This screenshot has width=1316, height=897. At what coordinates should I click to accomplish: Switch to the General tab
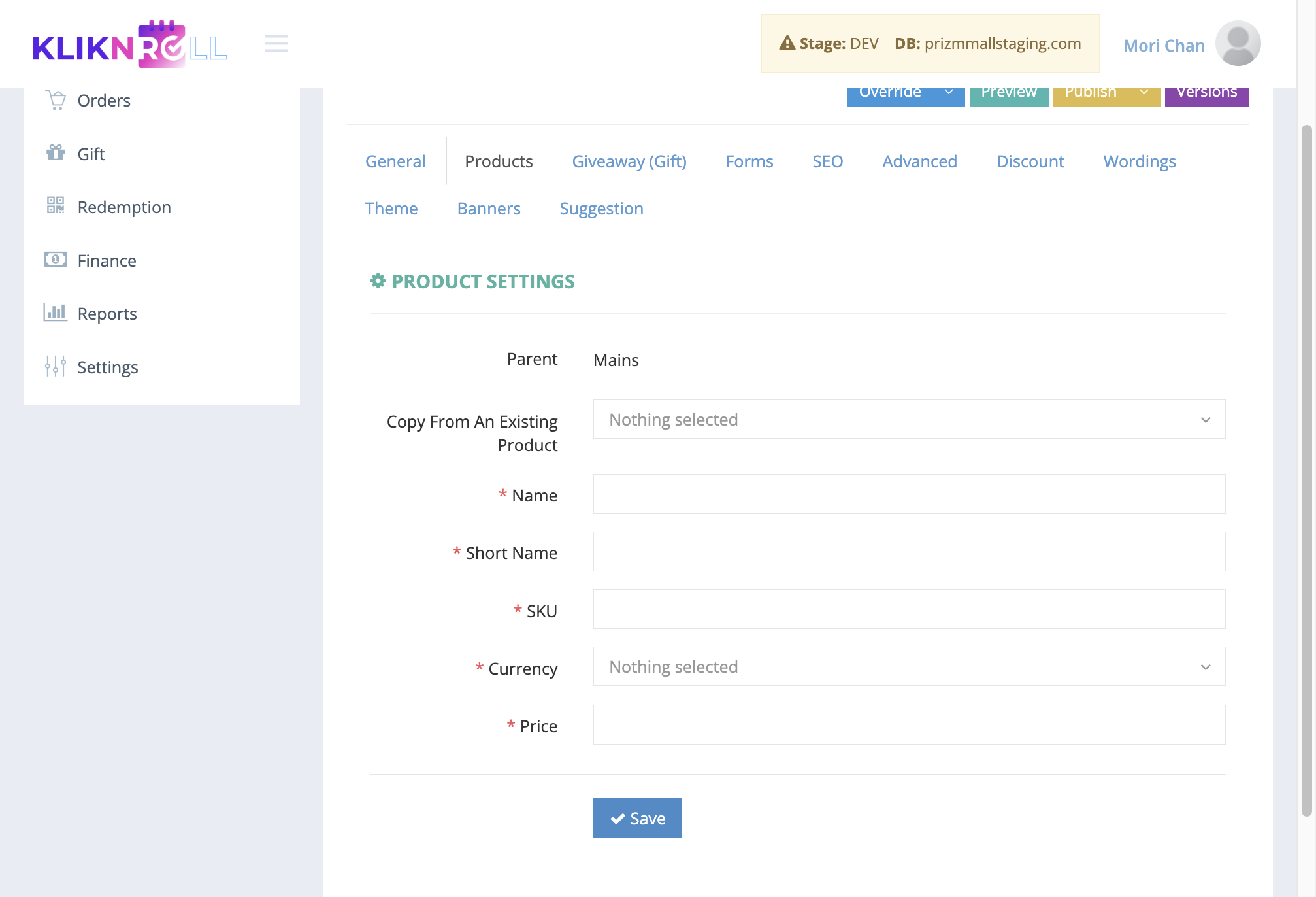pyautogui.click(x=395, y=161)
